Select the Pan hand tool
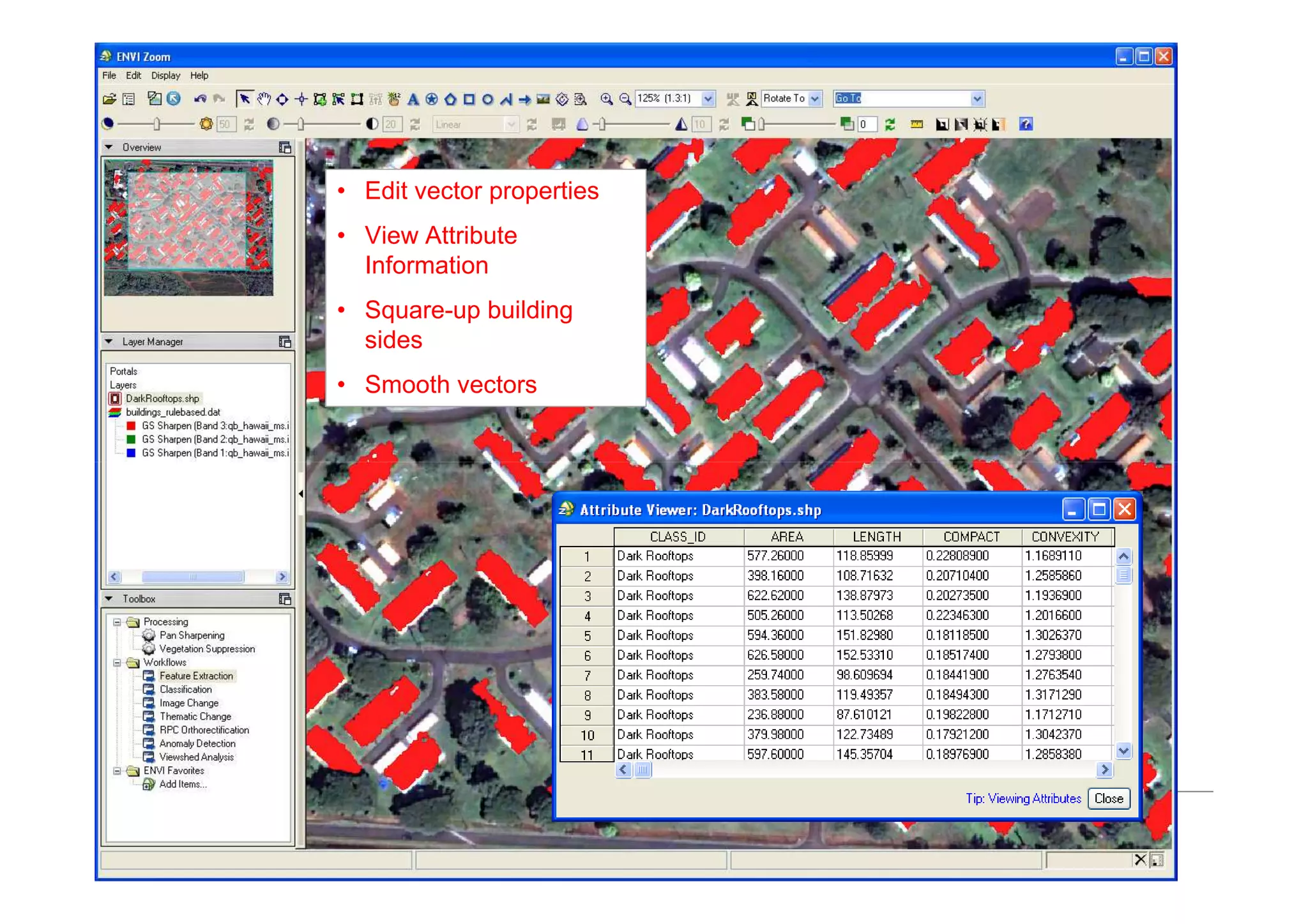This screenshot has width=1308, height=924. point(264,99)
